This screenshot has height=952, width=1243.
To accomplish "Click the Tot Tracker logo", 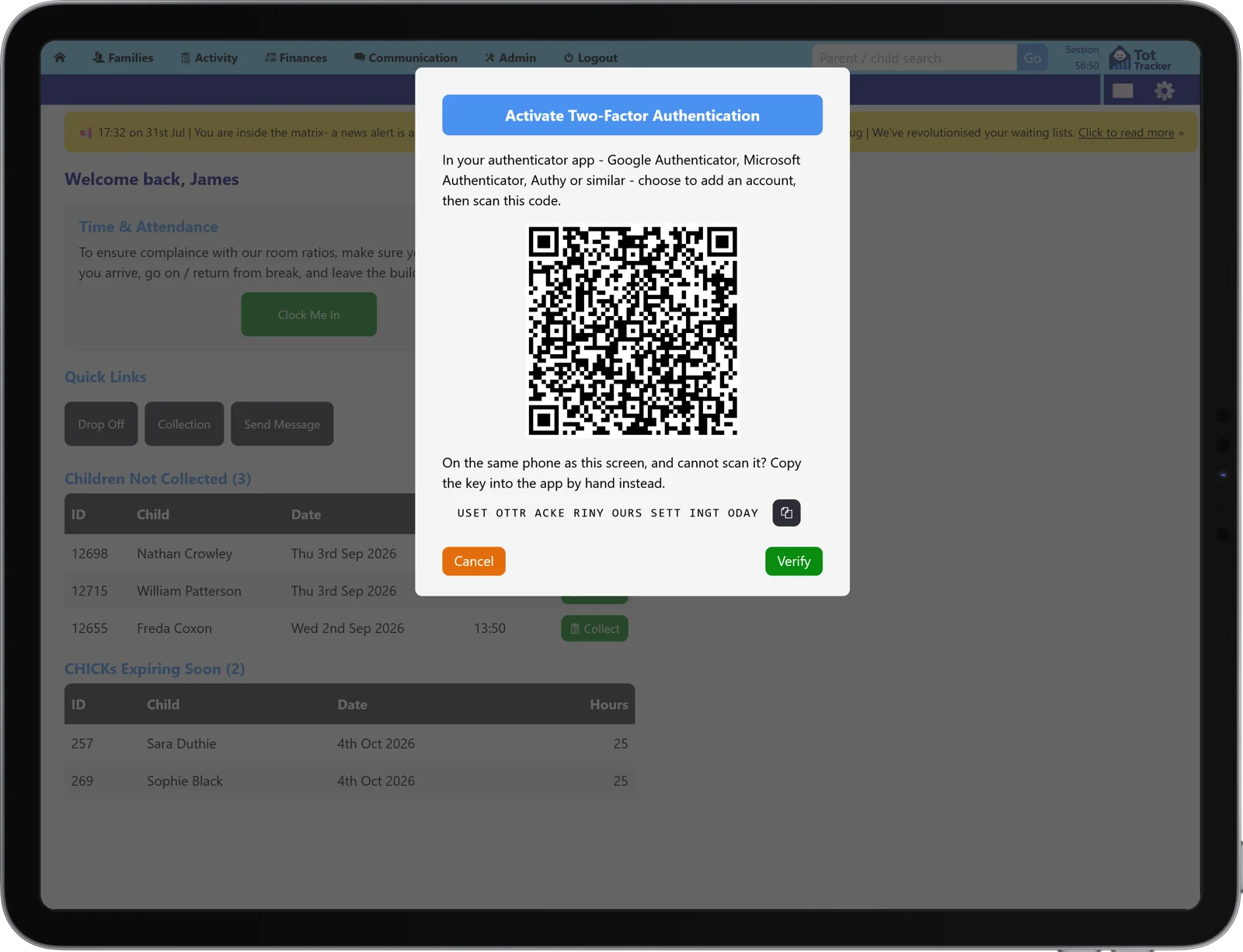I will 1140,58.
